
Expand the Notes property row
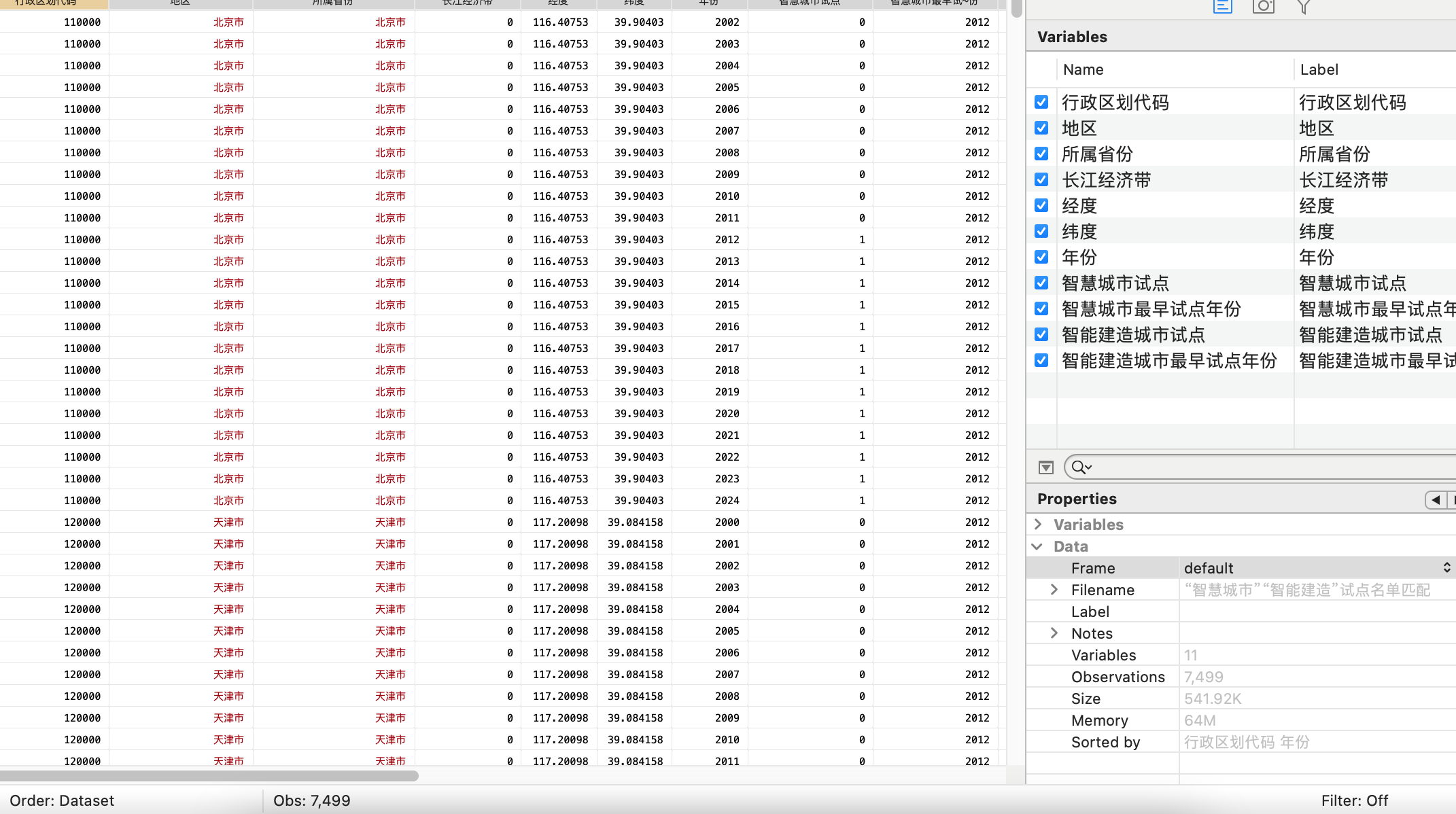point(1054,633)
